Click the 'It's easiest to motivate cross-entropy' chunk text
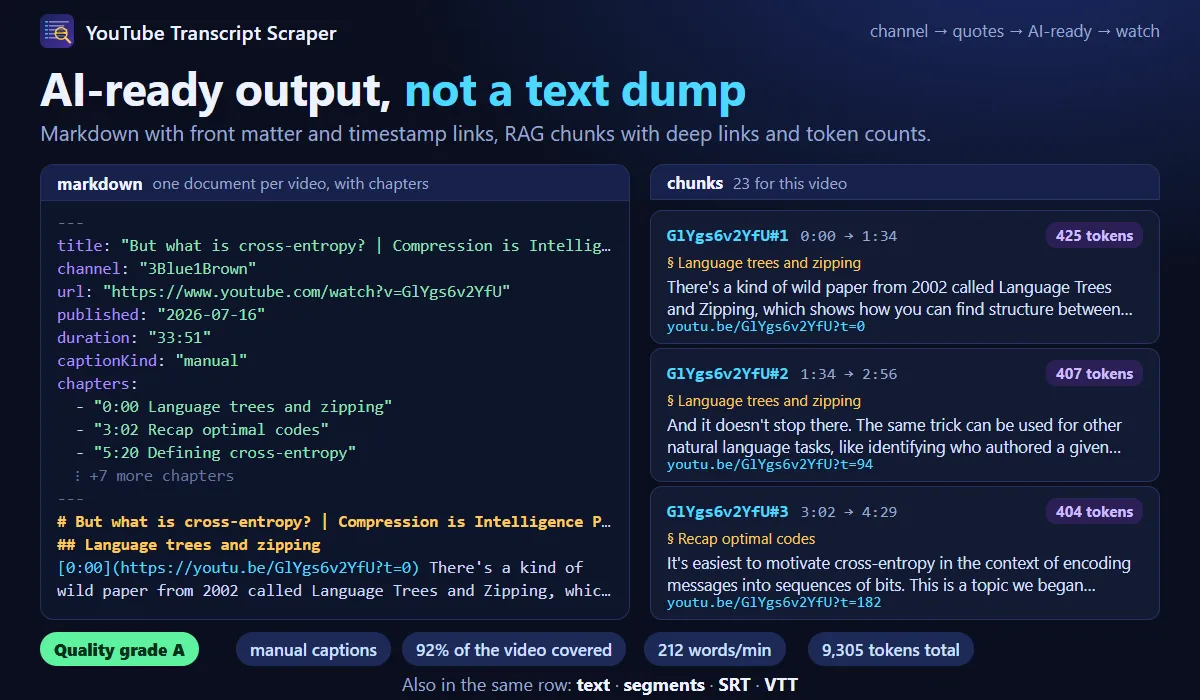Viewport: 1200px width, 700px height. (899, 574)
